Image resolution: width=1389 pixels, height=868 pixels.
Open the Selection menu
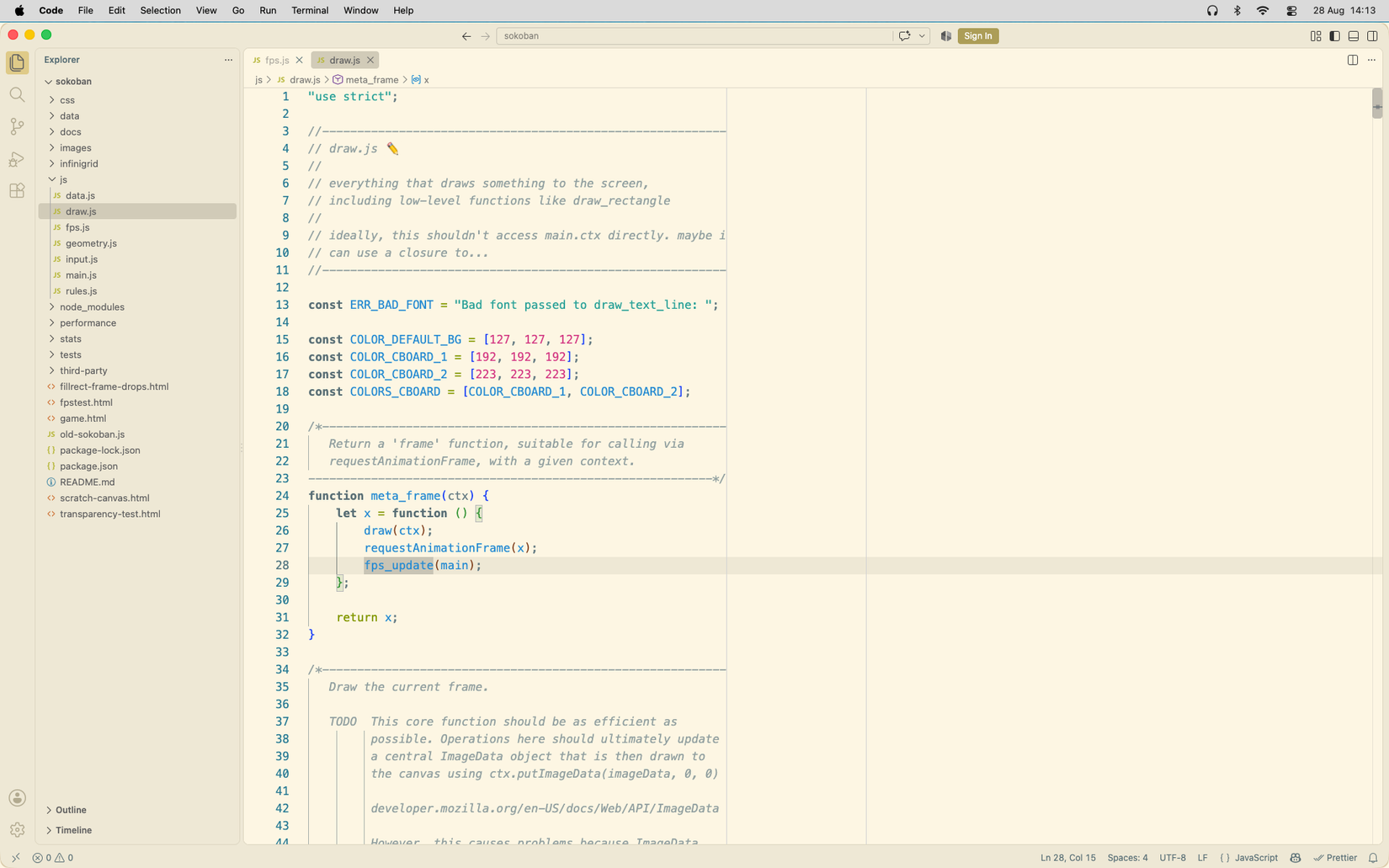[x=160, y=11]
